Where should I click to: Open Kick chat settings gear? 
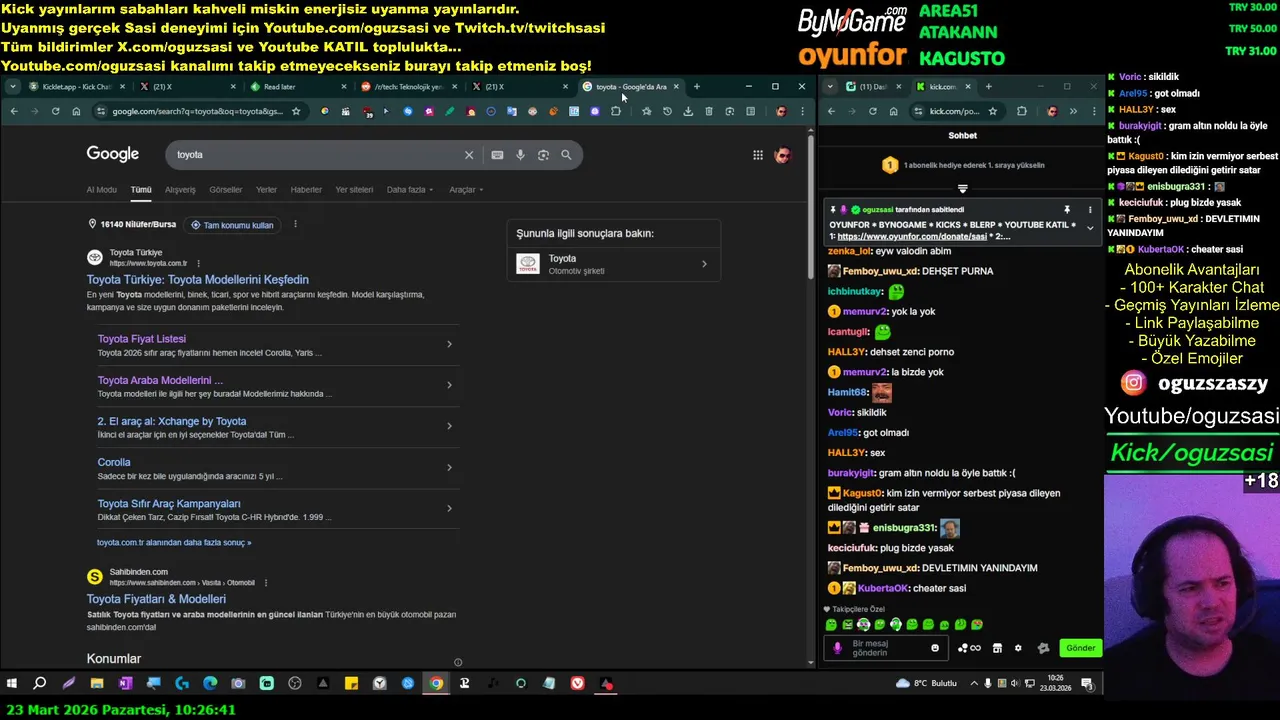coord(1018,648)
